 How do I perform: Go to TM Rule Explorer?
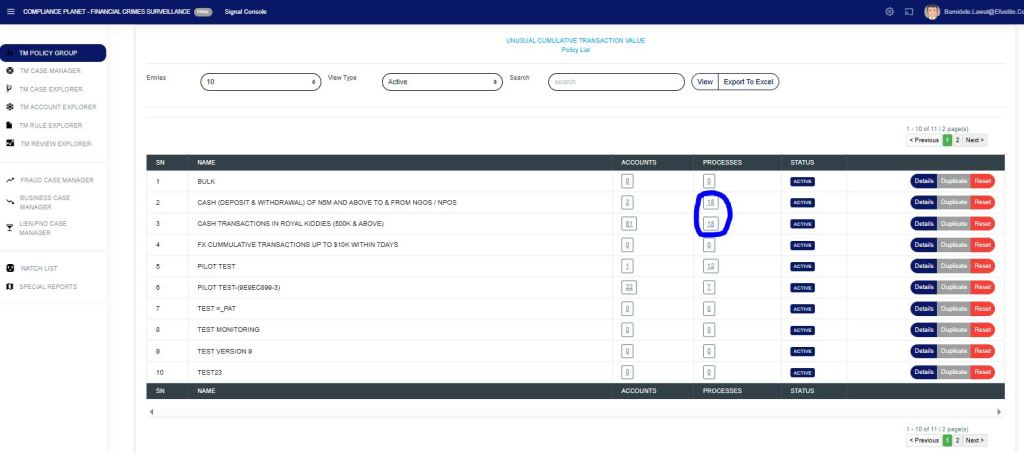tap(50, 125)
